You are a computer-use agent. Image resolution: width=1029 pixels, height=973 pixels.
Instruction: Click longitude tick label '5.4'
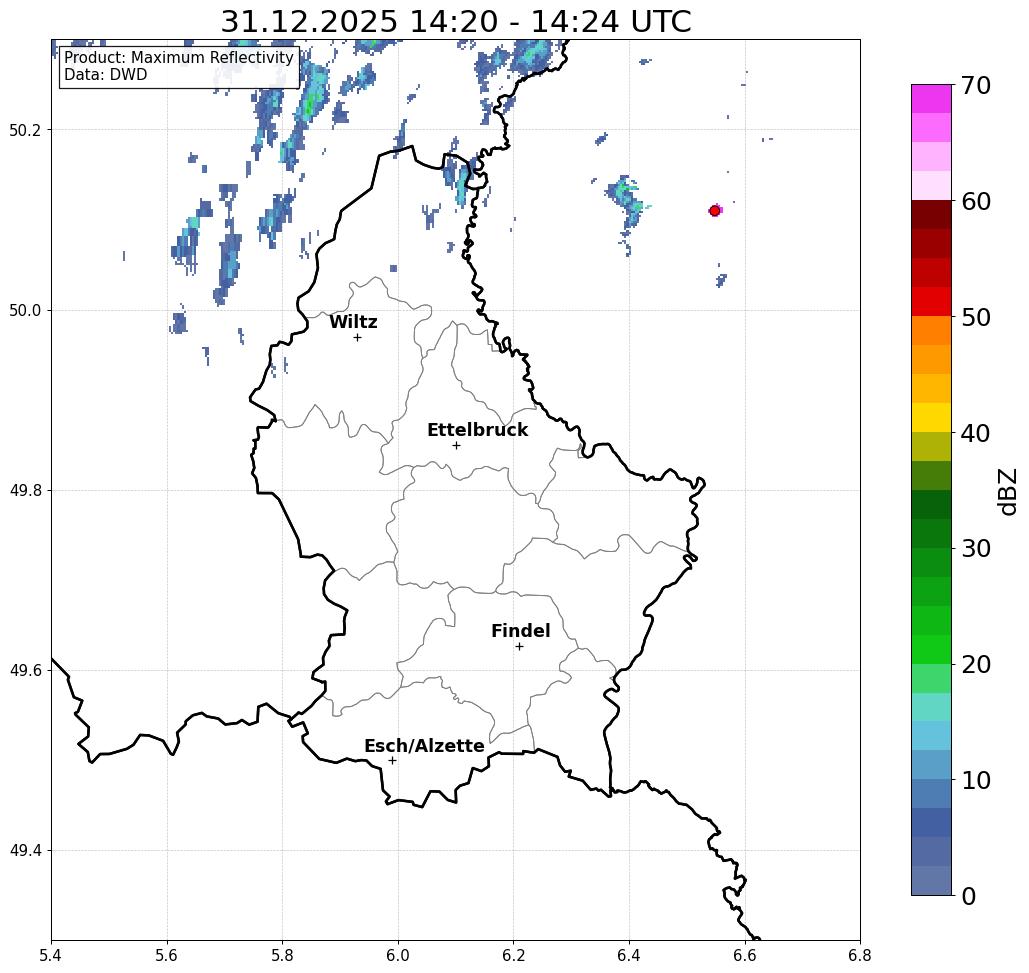[51, 955]
